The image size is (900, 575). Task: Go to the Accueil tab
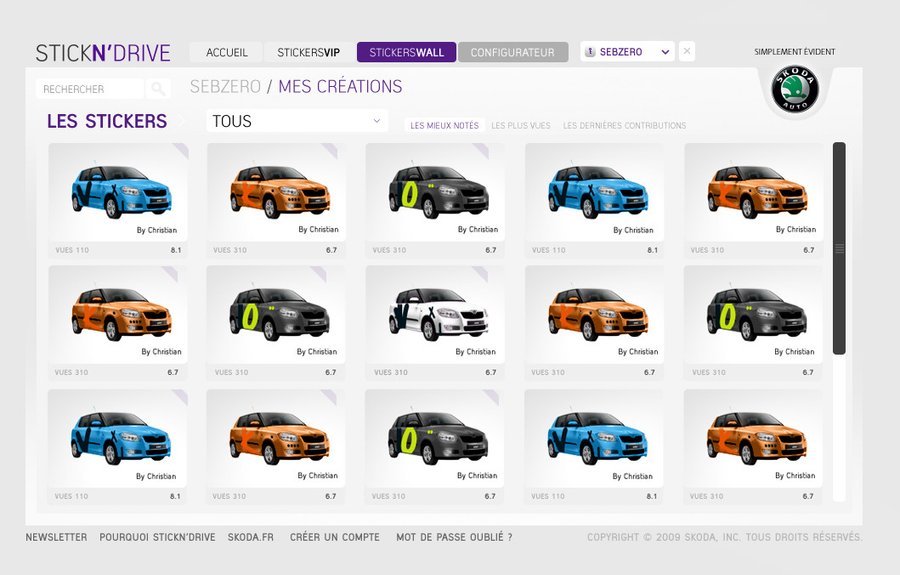(227, 52)
